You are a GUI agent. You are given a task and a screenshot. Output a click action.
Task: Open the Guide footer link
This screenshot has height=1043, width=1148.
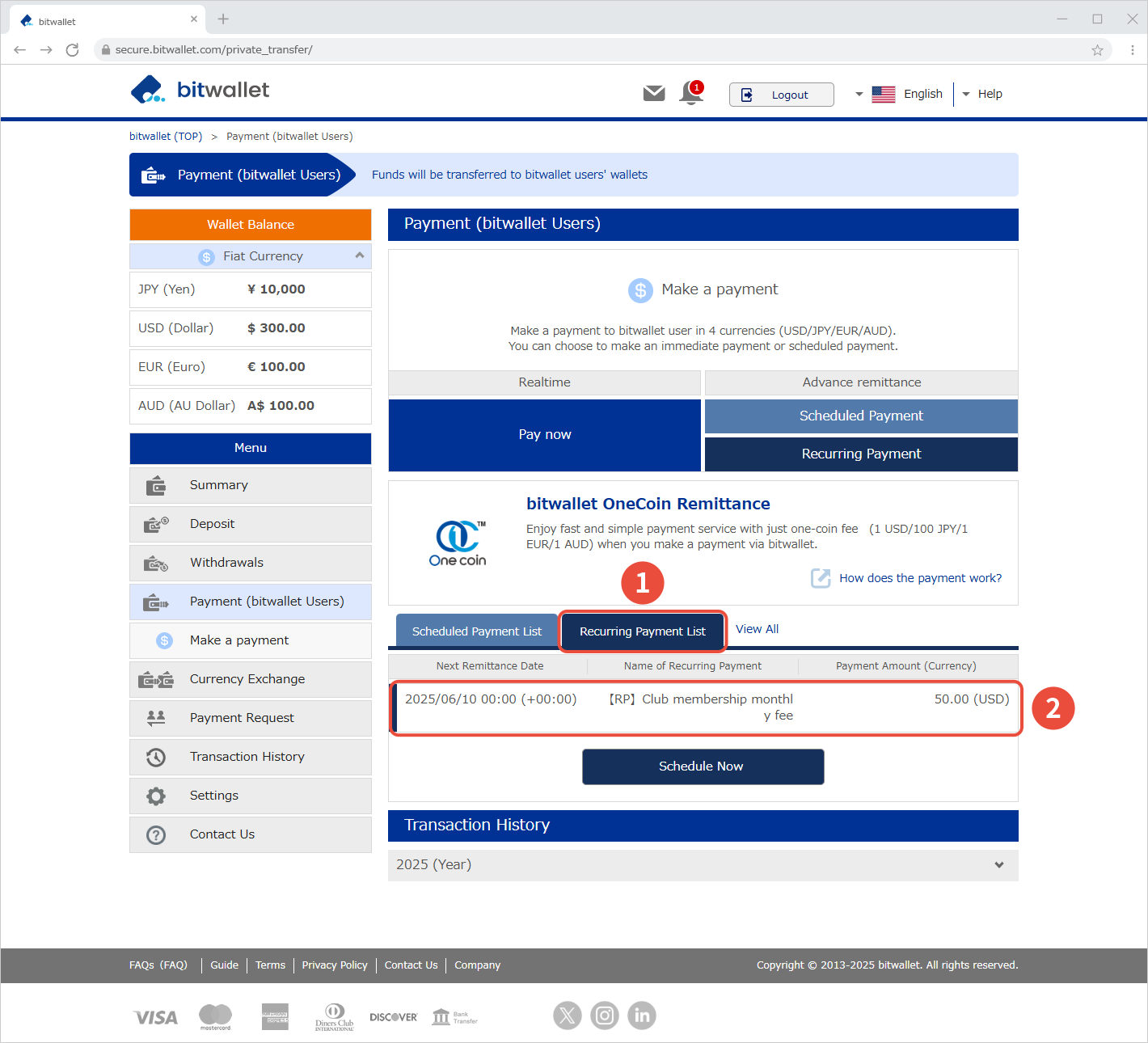pos(225,965)
